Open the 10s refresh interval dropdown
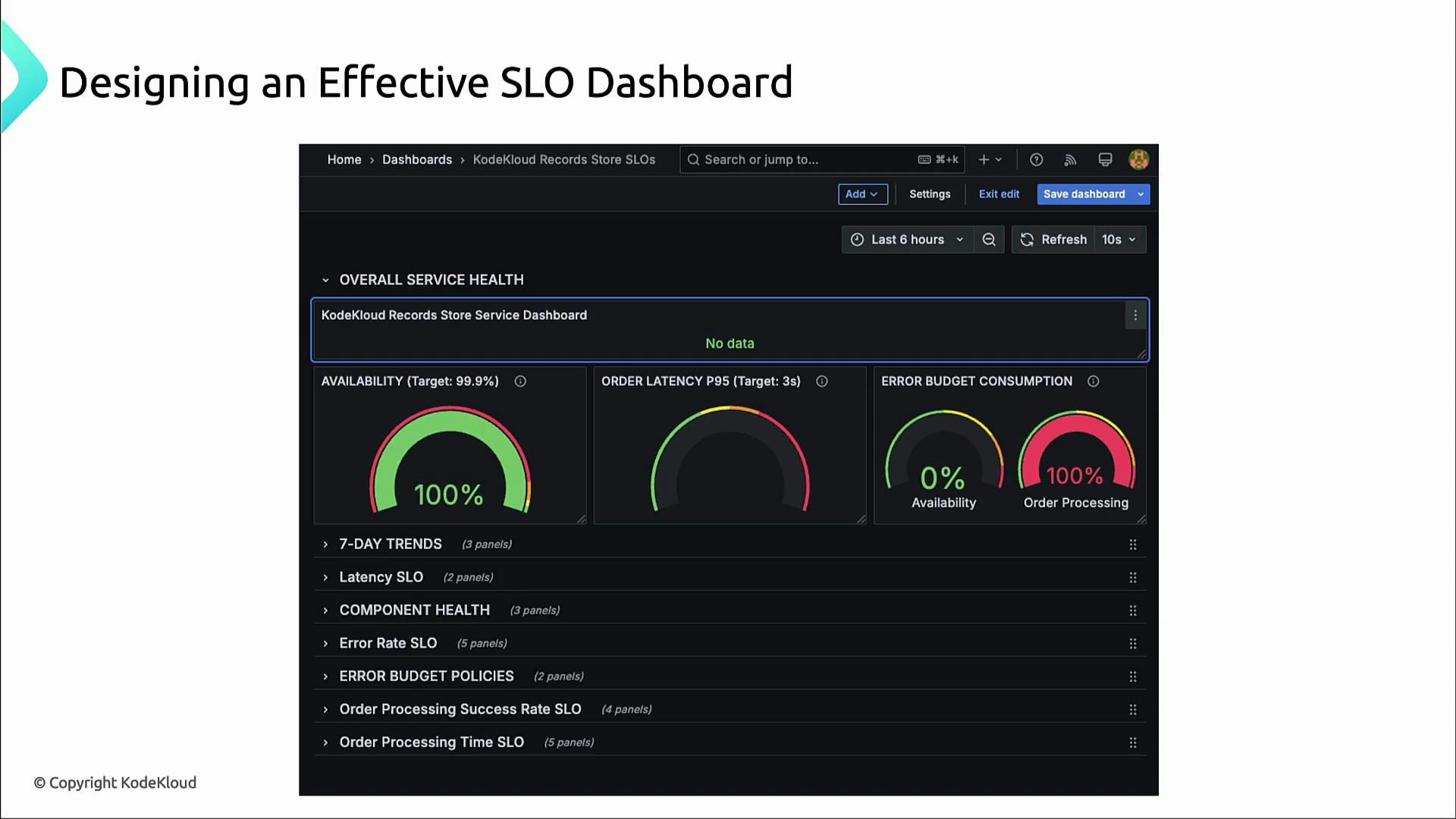The image size is (1456, 819). (x=1119, y=239)
